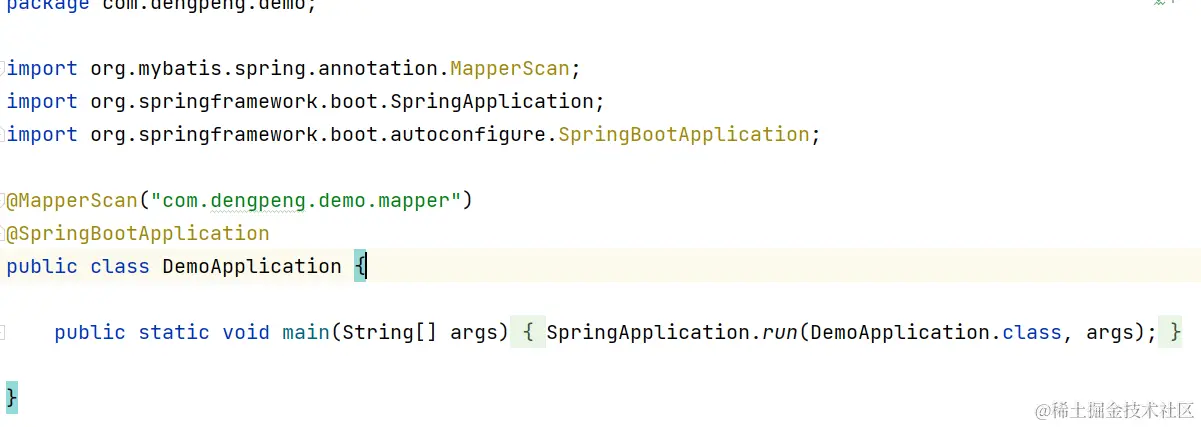This screenshot has width=1201, height=427.
Task: Click SpringBootApplication in the third import line
Action: [x=684, y=135]
